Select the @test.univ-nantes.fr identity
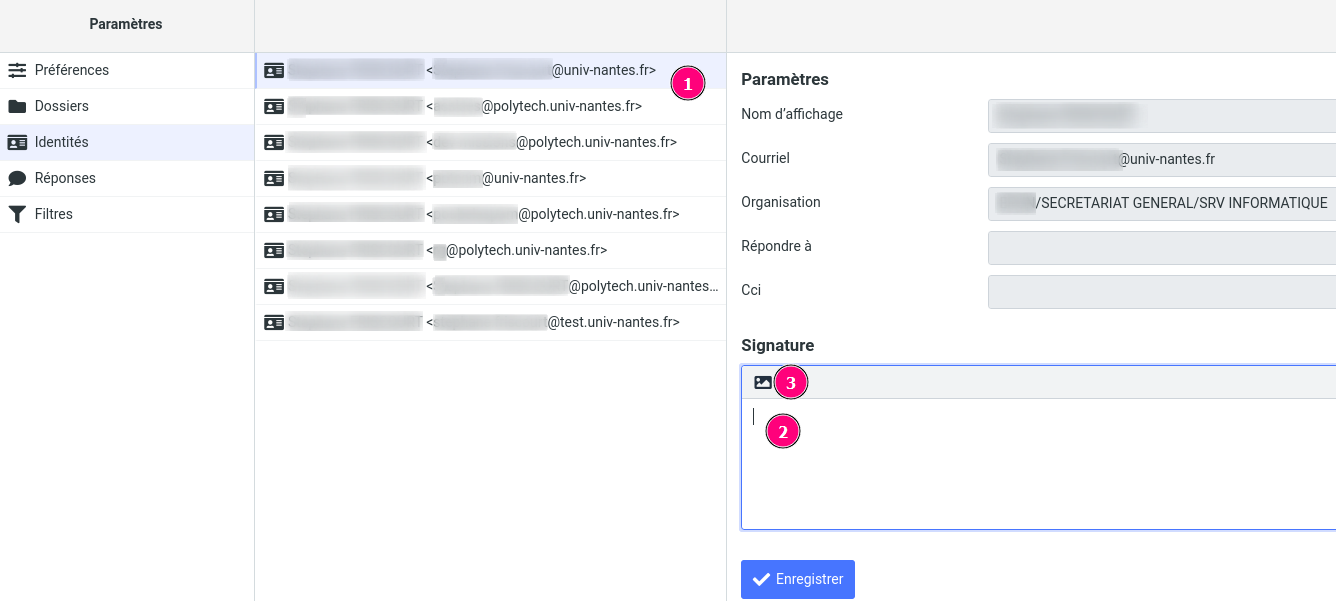The height and width of the screenshot is (601, 1336). click(x=490, y=322)
